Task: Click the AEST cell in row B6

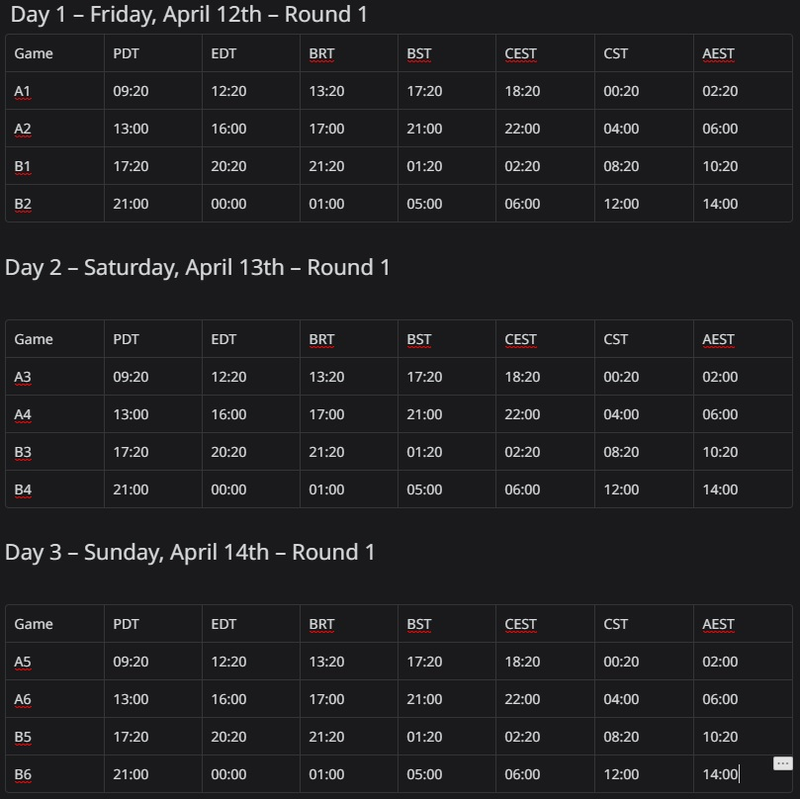Action: pyautogui.click(x=742, y=774)
